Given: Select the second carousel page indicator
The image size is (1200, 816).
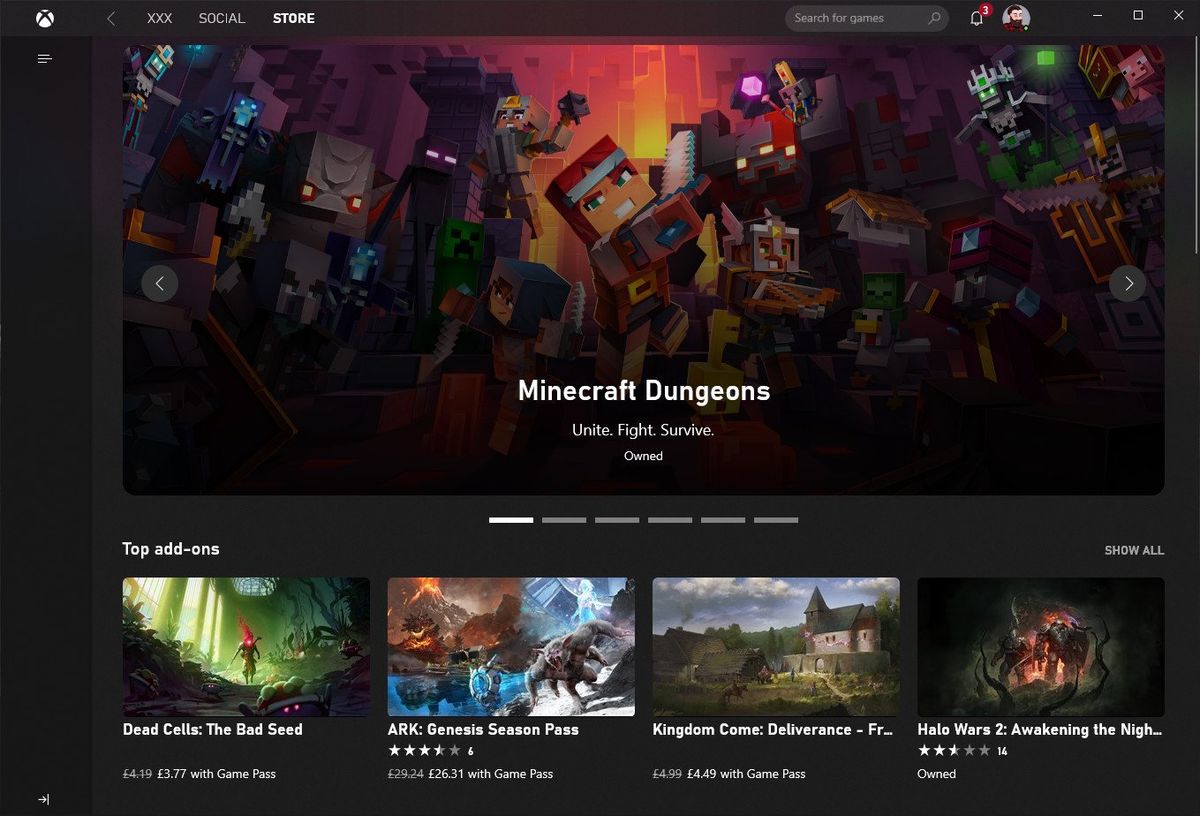Looking at the screenshot, I should pos(564,520).
